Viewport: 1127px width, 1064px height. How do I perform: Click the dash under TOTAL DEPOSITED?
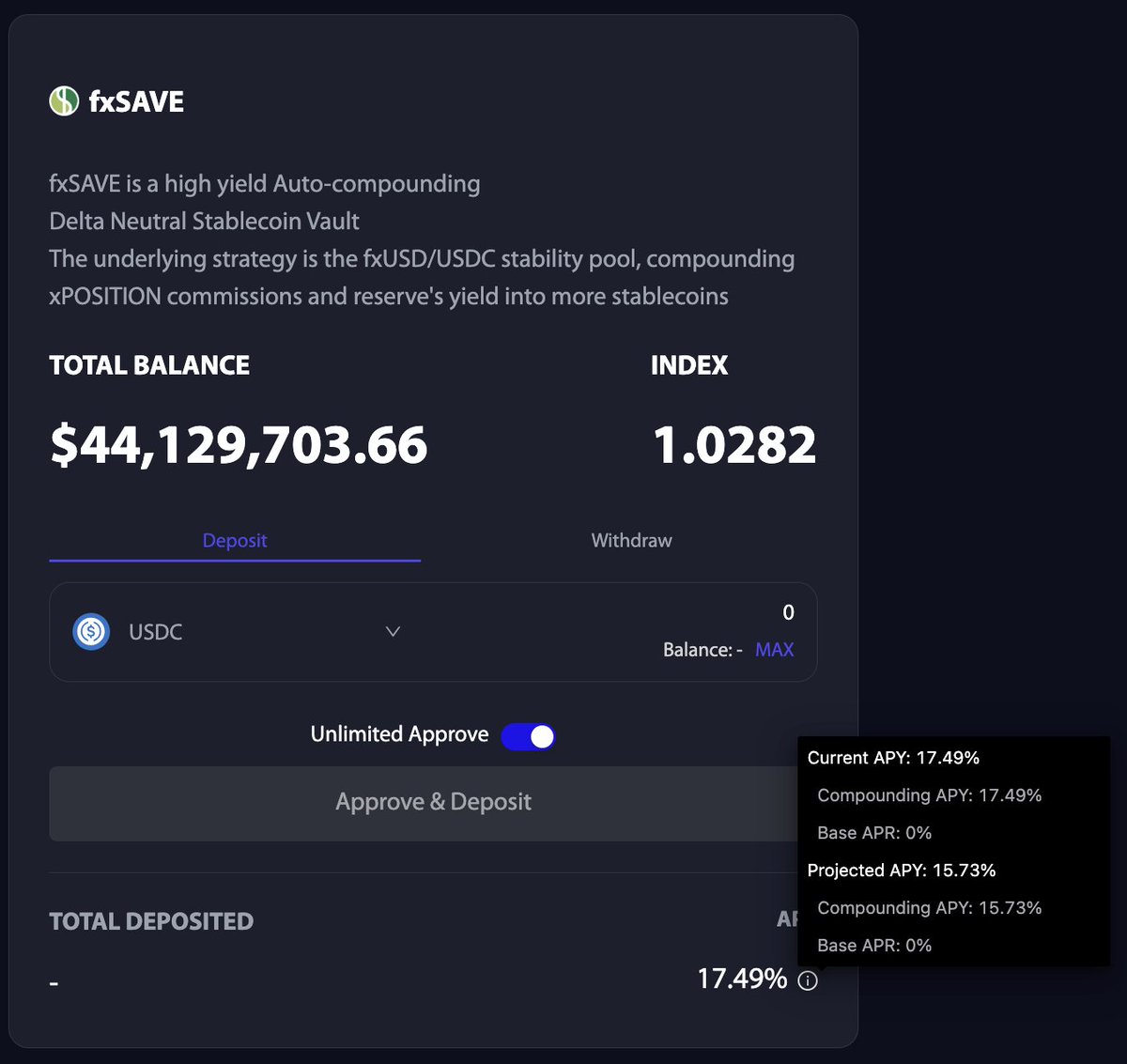point(54,983)
